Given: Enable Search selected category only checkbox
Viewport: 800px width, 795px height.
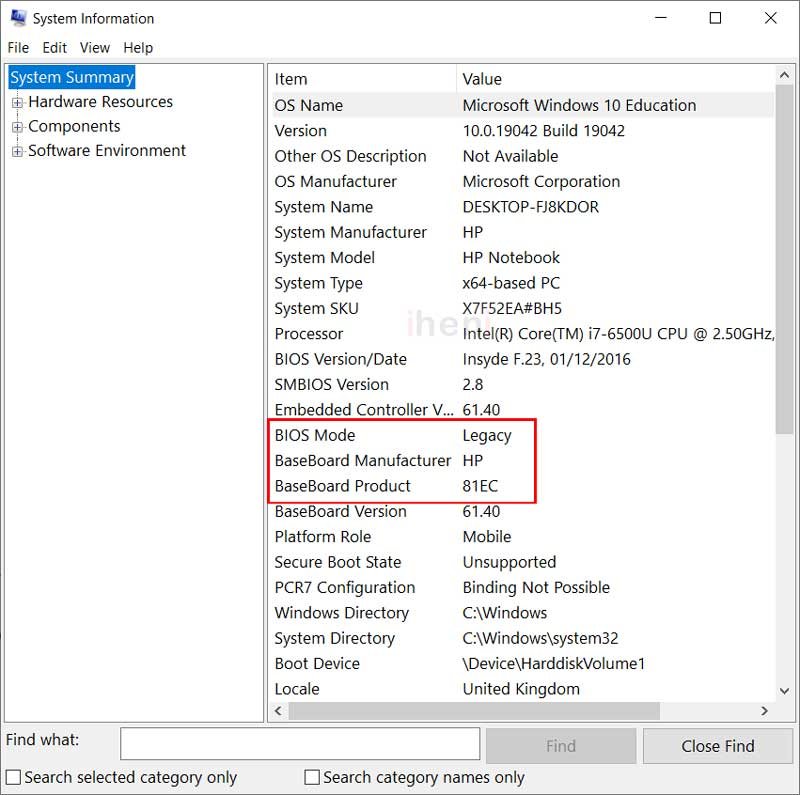Looking at the screenshot, I should pyautogui.click(x=13, y=777).
